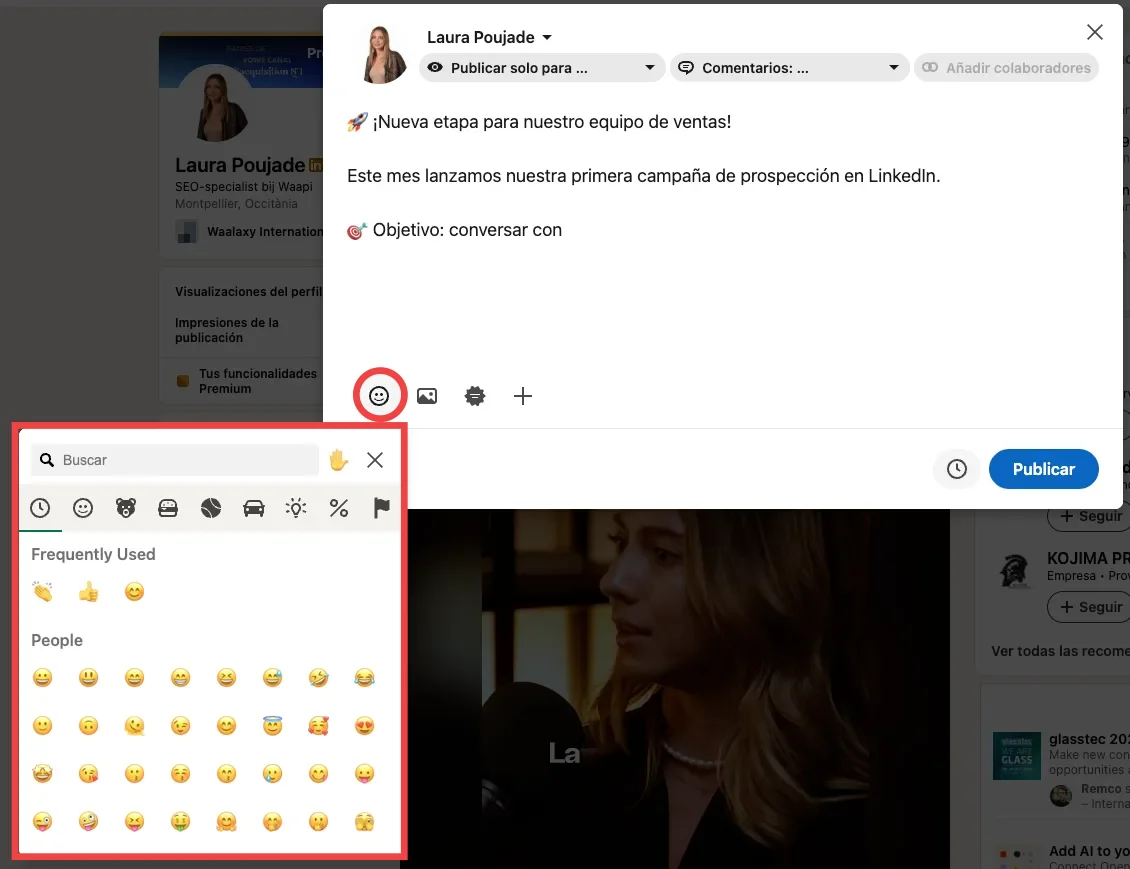This screenshot has height=869, width=1130.
Task: Open Frequently Used emoji tab
Action: click(40, 508)
